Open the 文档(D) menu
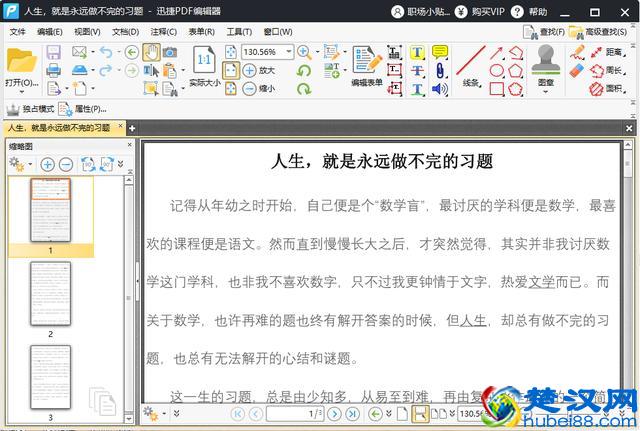The height and width of the screenshot is (431, 640). 125,31
